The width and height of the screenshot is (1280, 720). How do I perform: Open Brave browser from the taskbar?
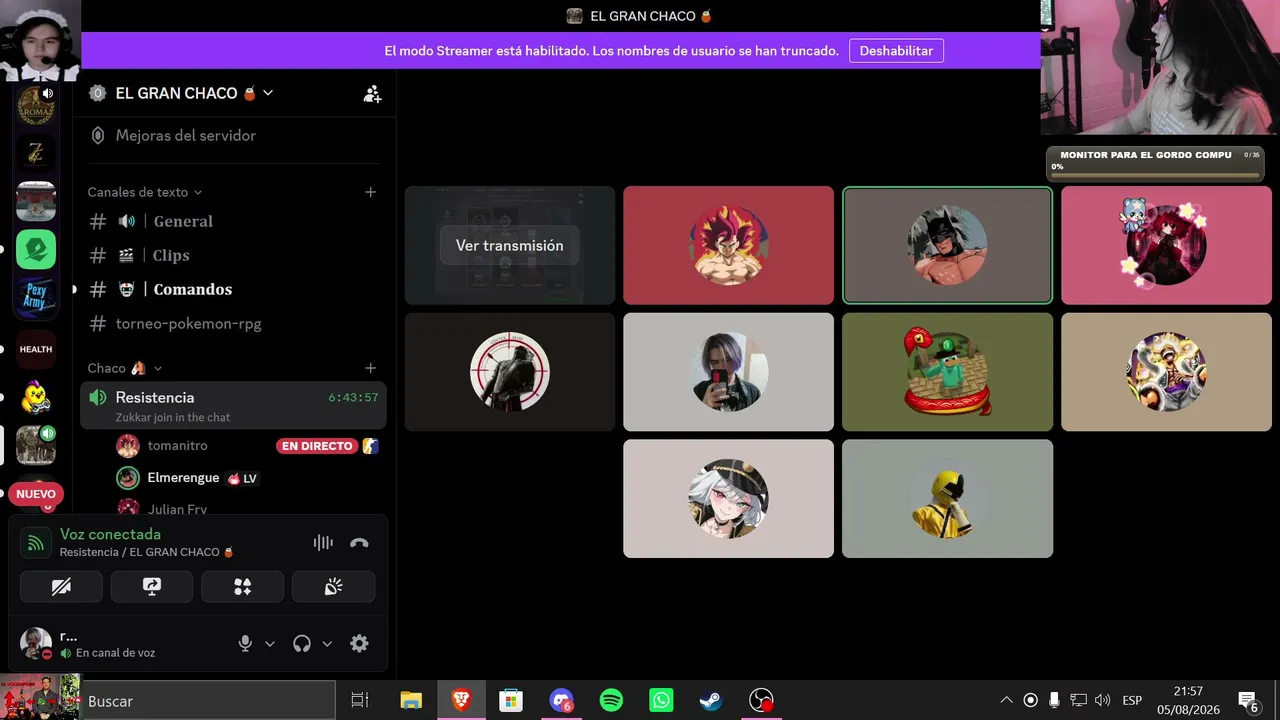461,700
